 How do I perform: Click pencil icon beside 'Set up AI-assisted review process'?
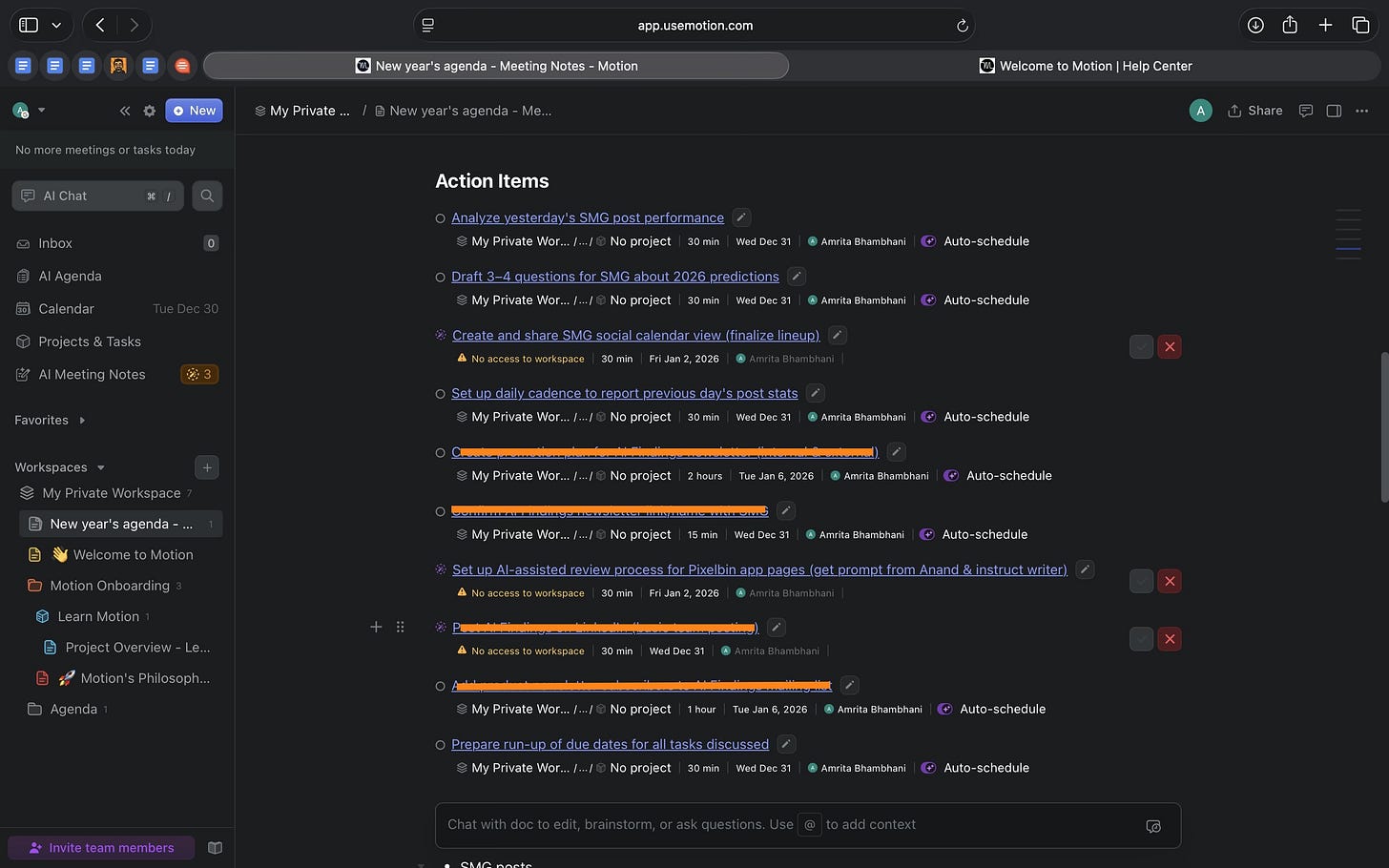[1085, 569]
